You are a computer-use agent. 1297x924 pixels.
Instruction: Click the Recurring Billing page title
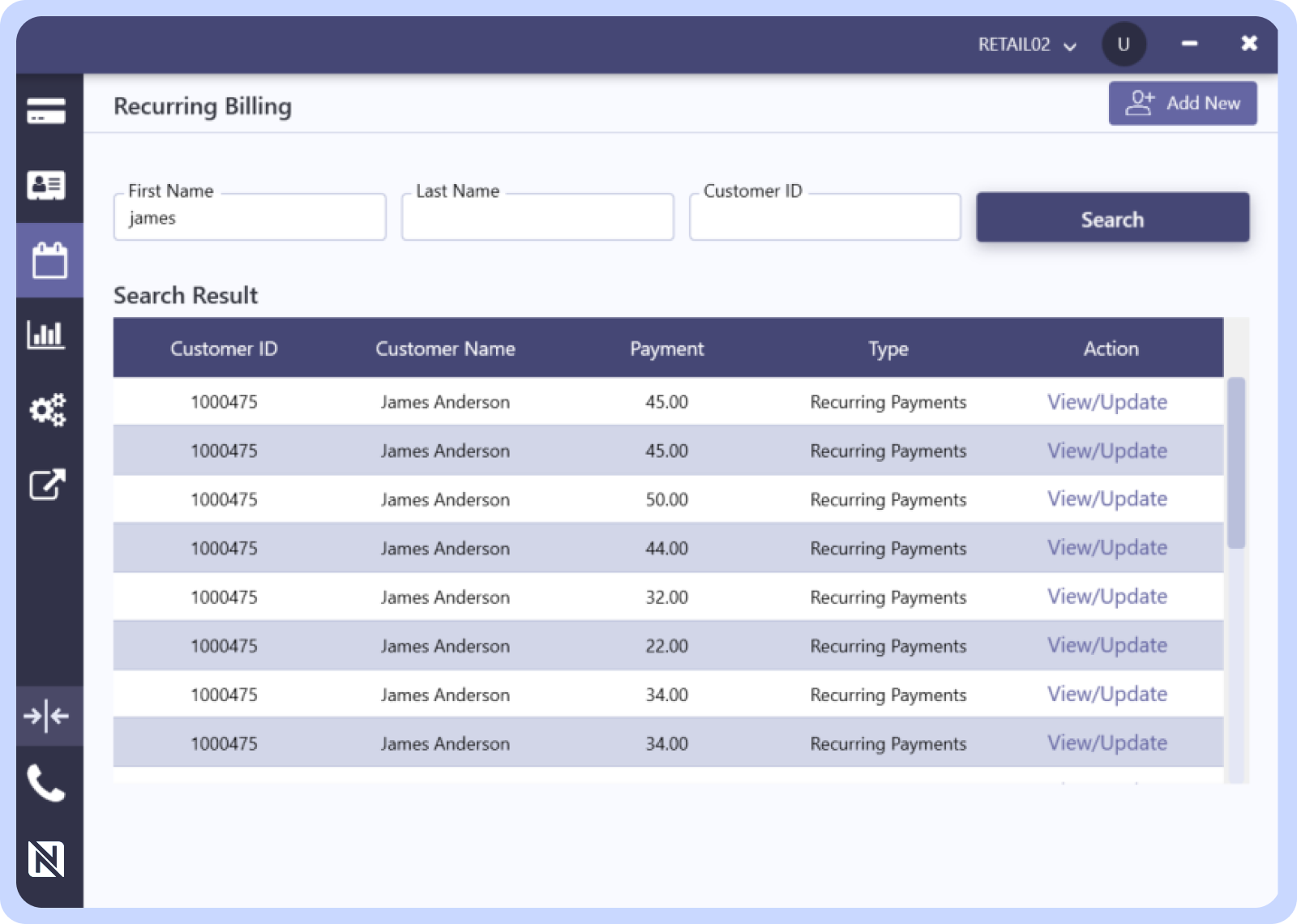(203, 106)
